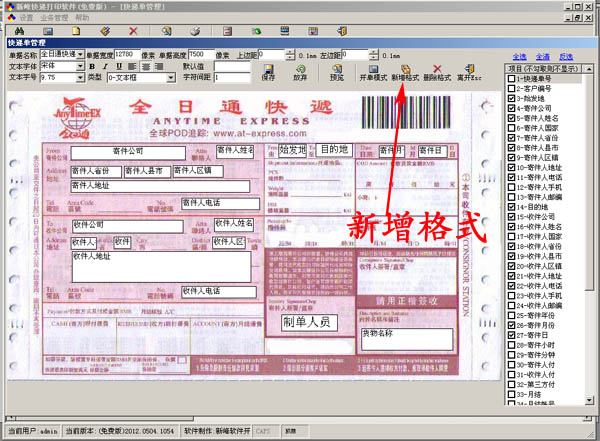Screen dimensions: 600x441
Task: Click the blue film-strip toolbar icon
Action: tap(285, 31)
